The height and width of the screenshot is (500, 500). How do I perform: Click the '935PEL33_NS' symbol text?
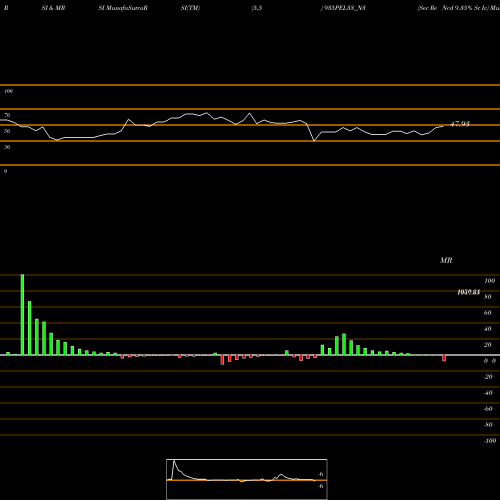[x=344, y=8]
